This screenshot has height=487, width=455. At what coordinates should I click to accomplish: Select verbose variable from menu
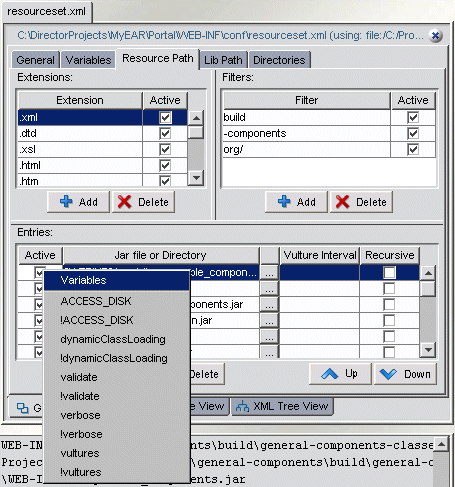(117, 415)
